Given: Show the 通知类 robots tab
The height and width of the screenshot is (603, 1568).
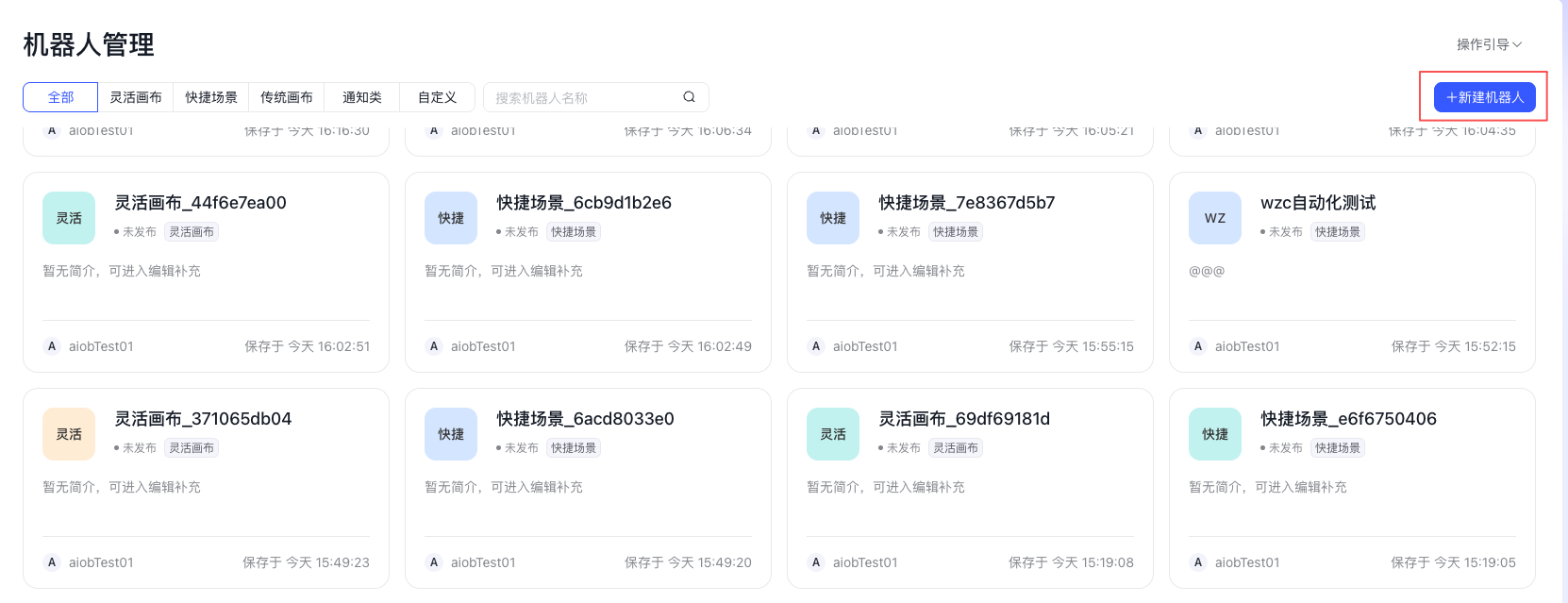Looking at the screenshot, I should click(x=362, y=97).
